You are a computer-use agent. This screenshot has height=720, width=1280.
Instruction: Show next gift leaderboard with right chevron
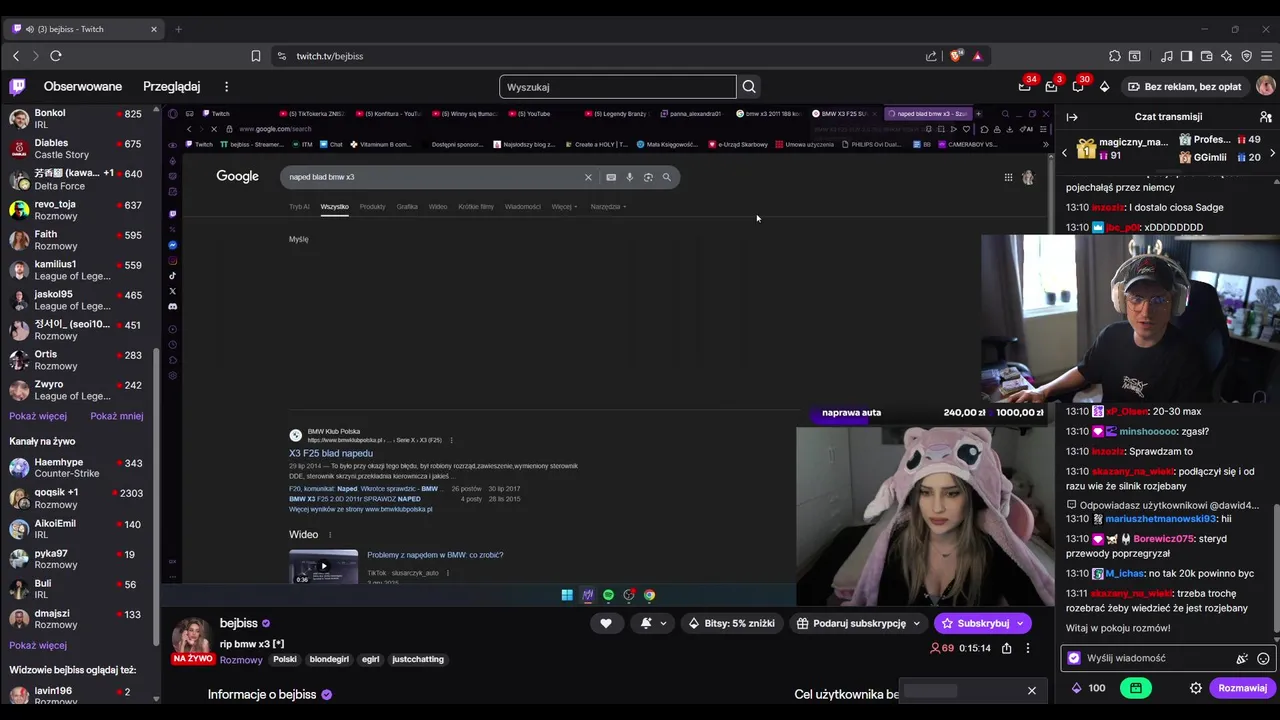point(1272,153)
